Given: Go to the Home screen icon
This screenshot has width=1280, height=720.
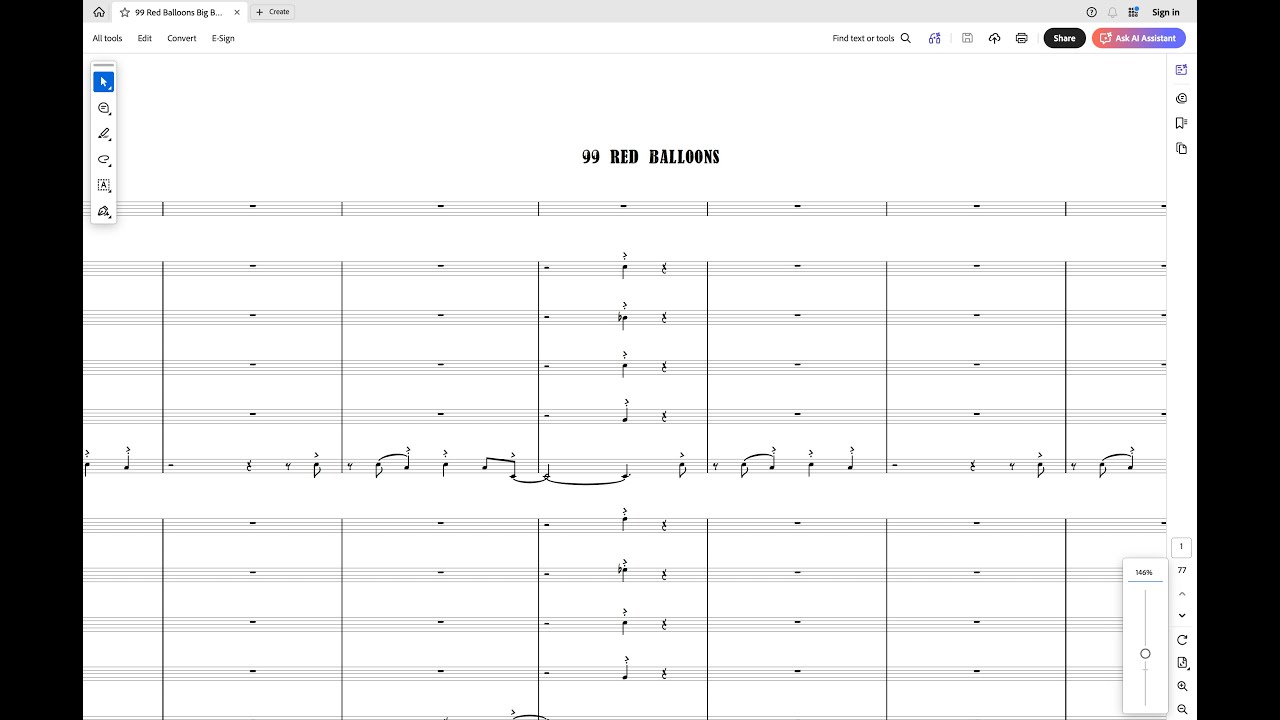Looking at the screenshot, I should (x=98, y=12).
